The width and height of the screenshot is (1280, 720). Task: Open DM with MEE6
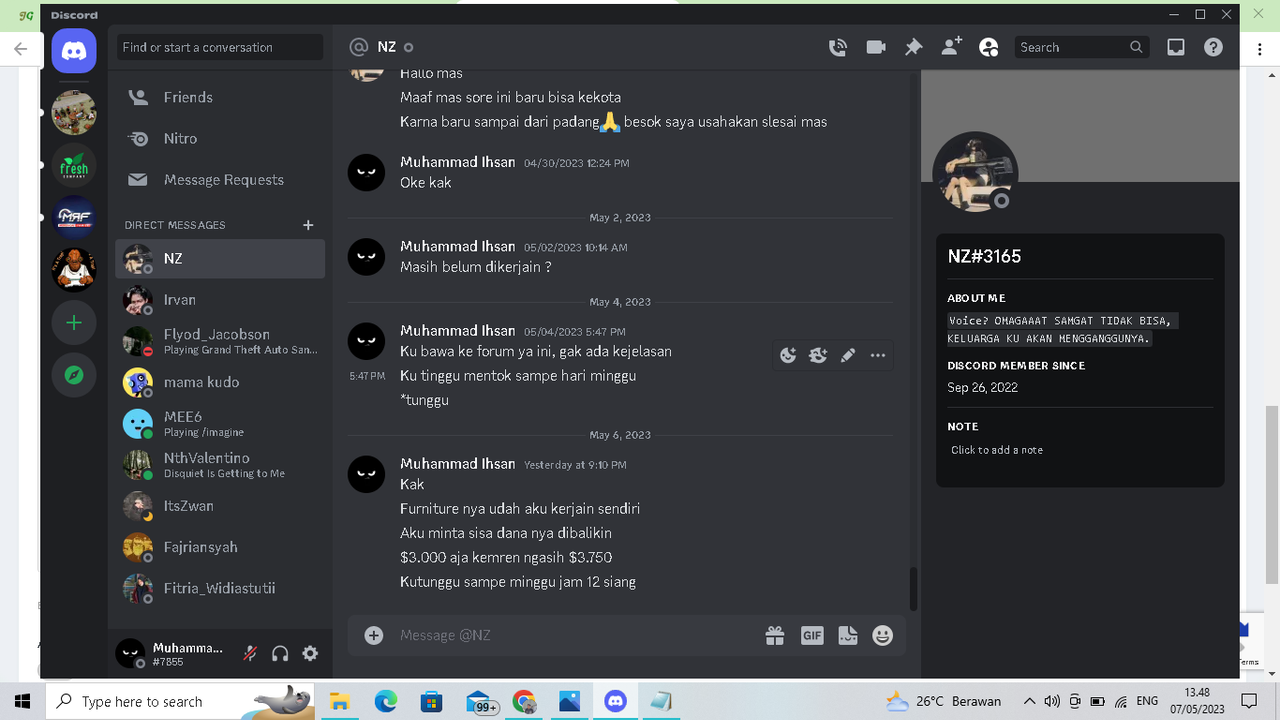pyautogui.click(x=220, y=423)
